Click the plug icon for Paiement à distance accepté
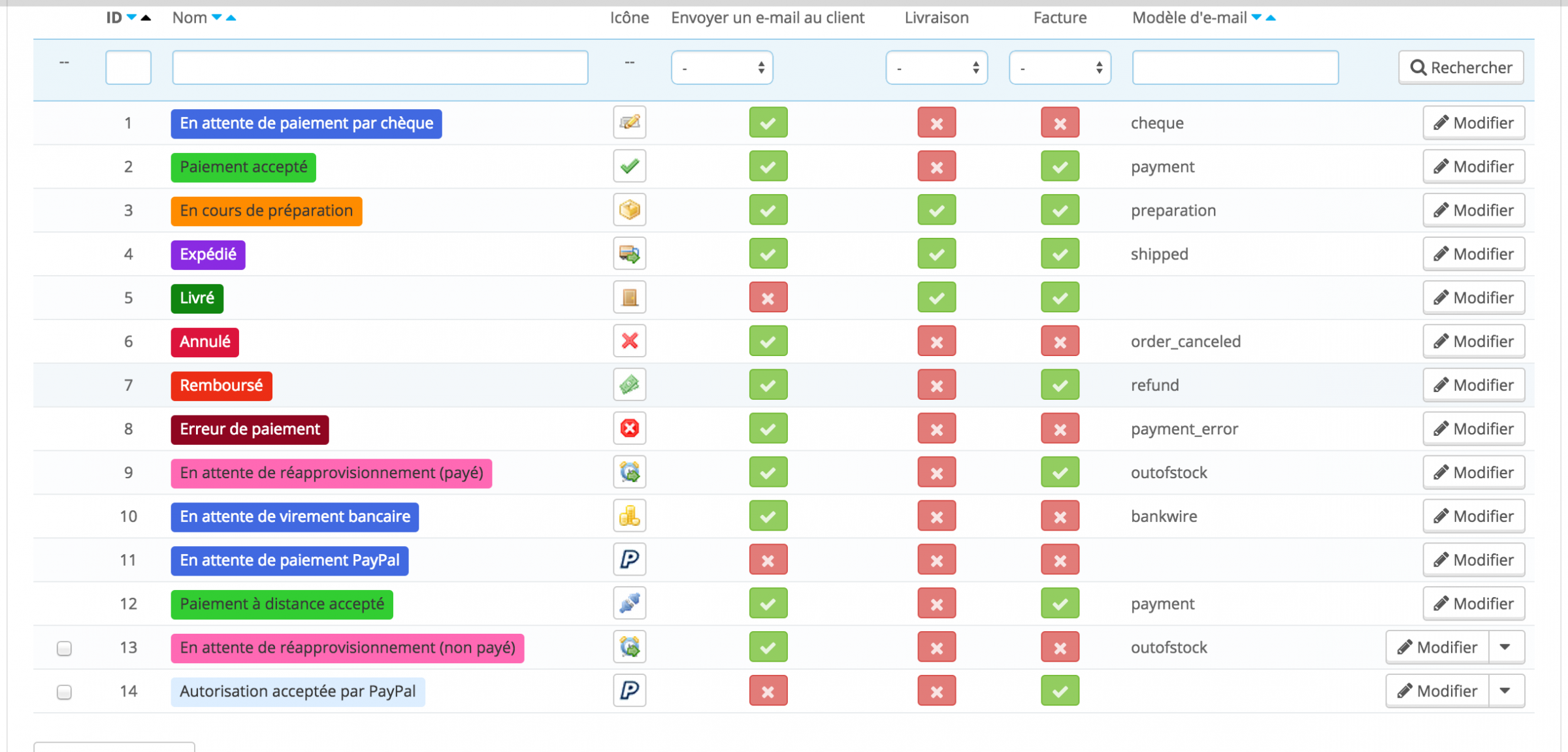 pos(629,604)
